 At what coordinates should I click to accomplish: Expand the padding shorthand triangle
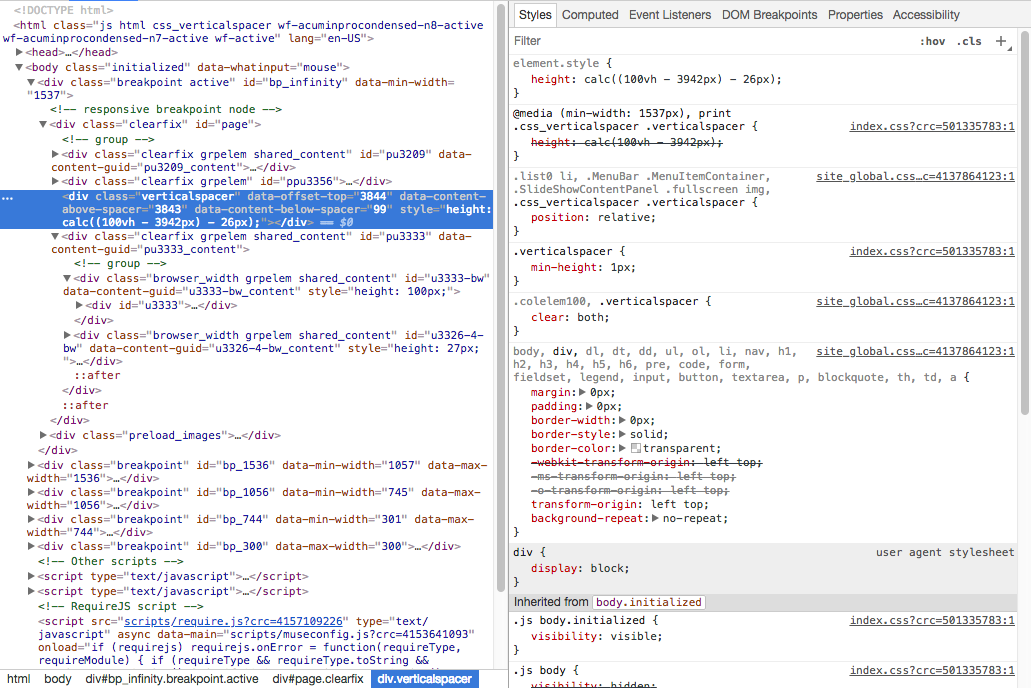pyautogui.click(x=588, y=406)
